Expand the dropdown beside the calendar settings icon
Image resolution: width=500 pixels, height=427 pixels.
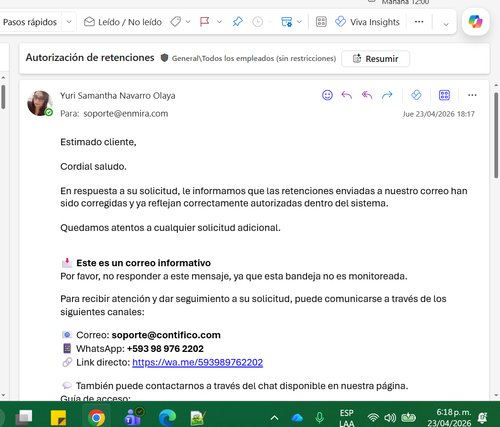tap(299, 22)
